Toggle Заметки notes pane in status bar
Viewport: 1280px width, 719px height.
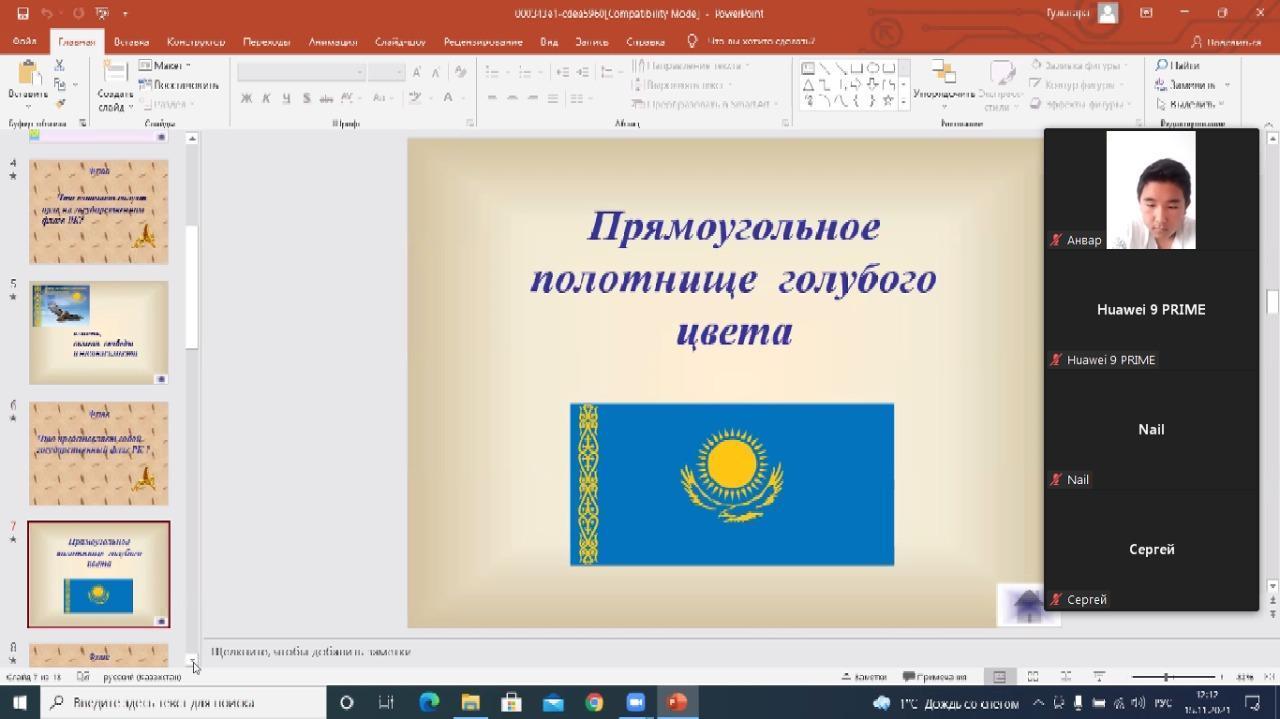tap(864, 677)
